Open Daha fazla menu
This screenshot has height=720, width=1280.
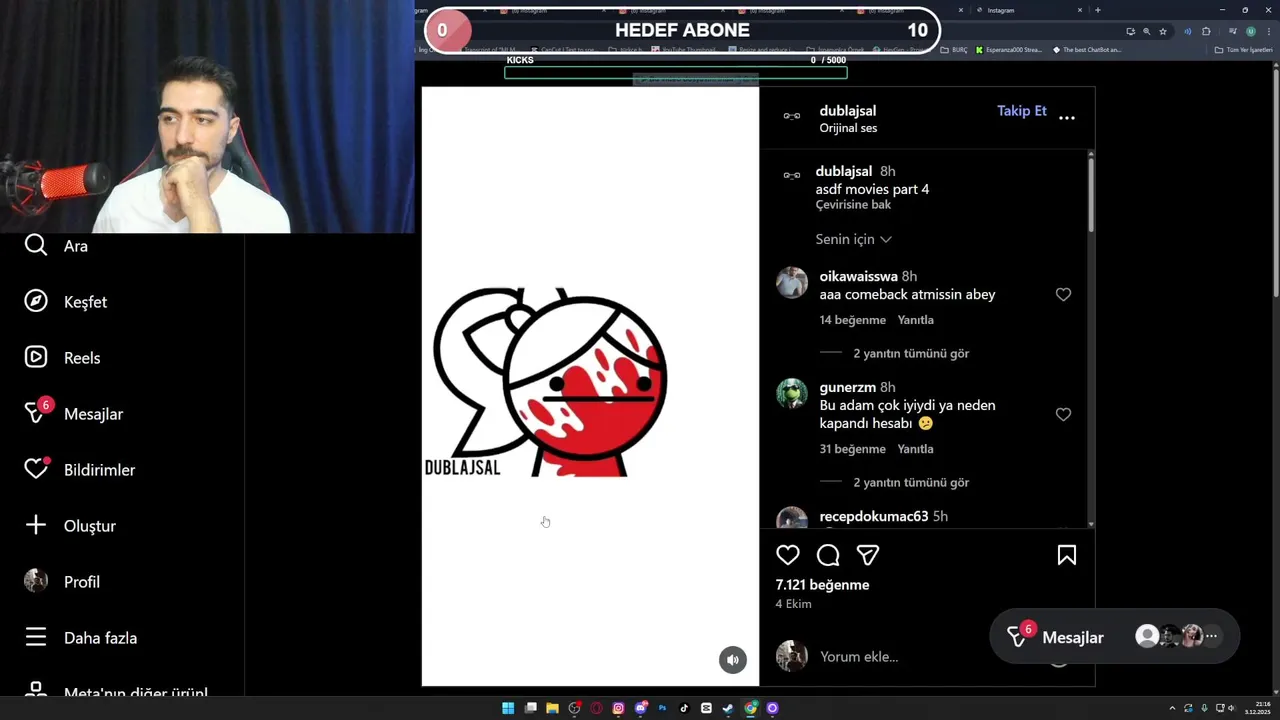pos(81,638)
